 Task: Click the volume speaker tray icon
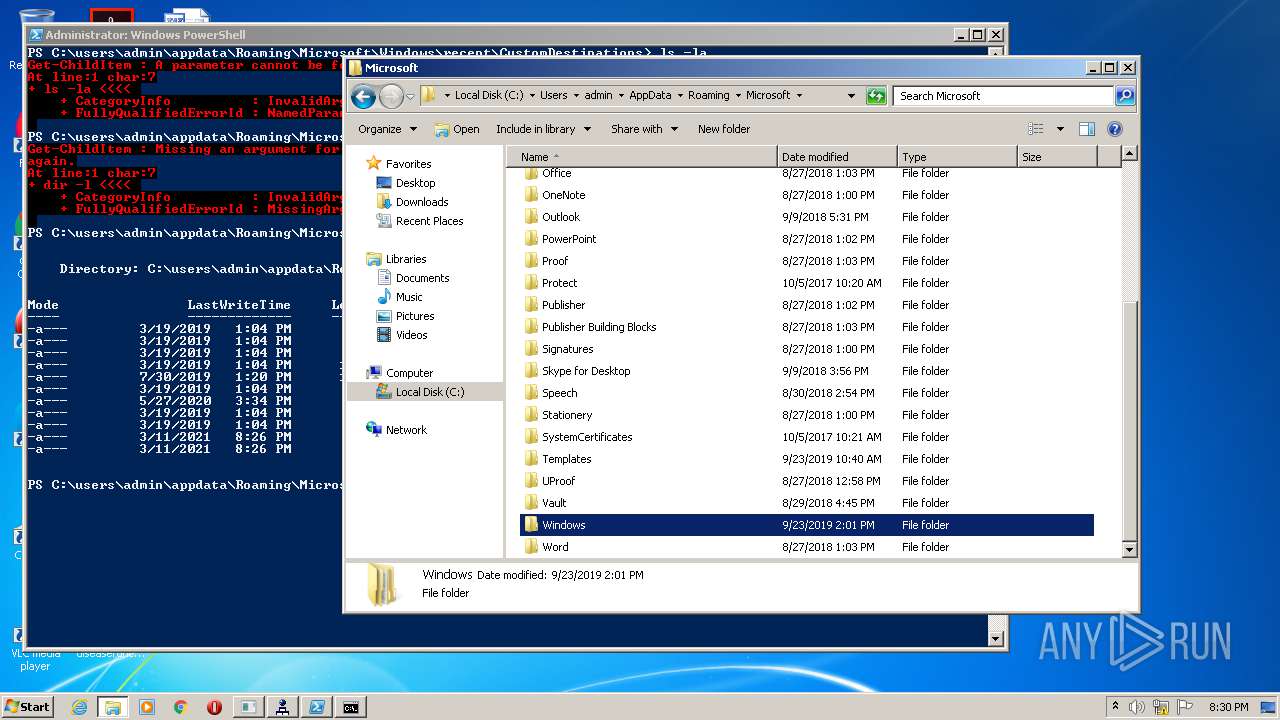pyautogui.click(x=1137, y=707)
